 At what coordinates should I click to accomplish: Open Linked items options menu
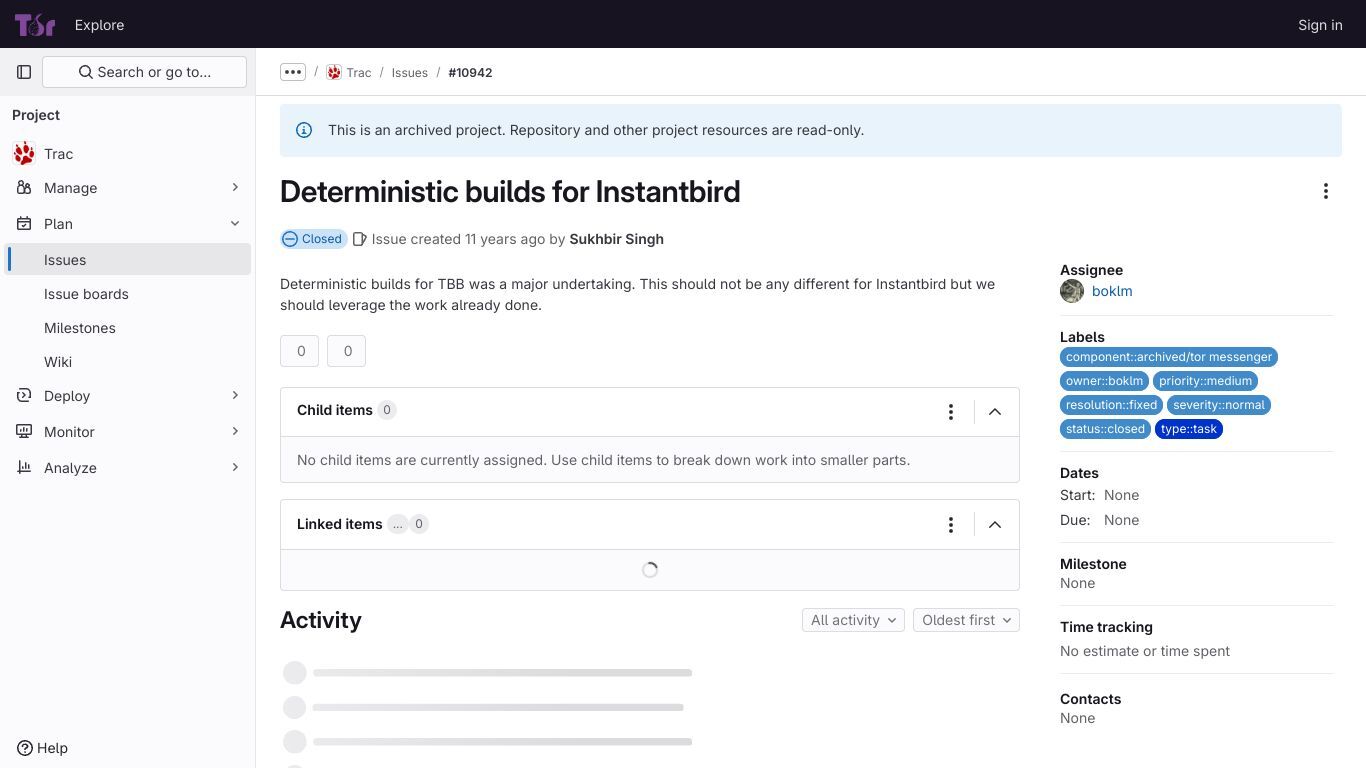(x=951, y=525)
